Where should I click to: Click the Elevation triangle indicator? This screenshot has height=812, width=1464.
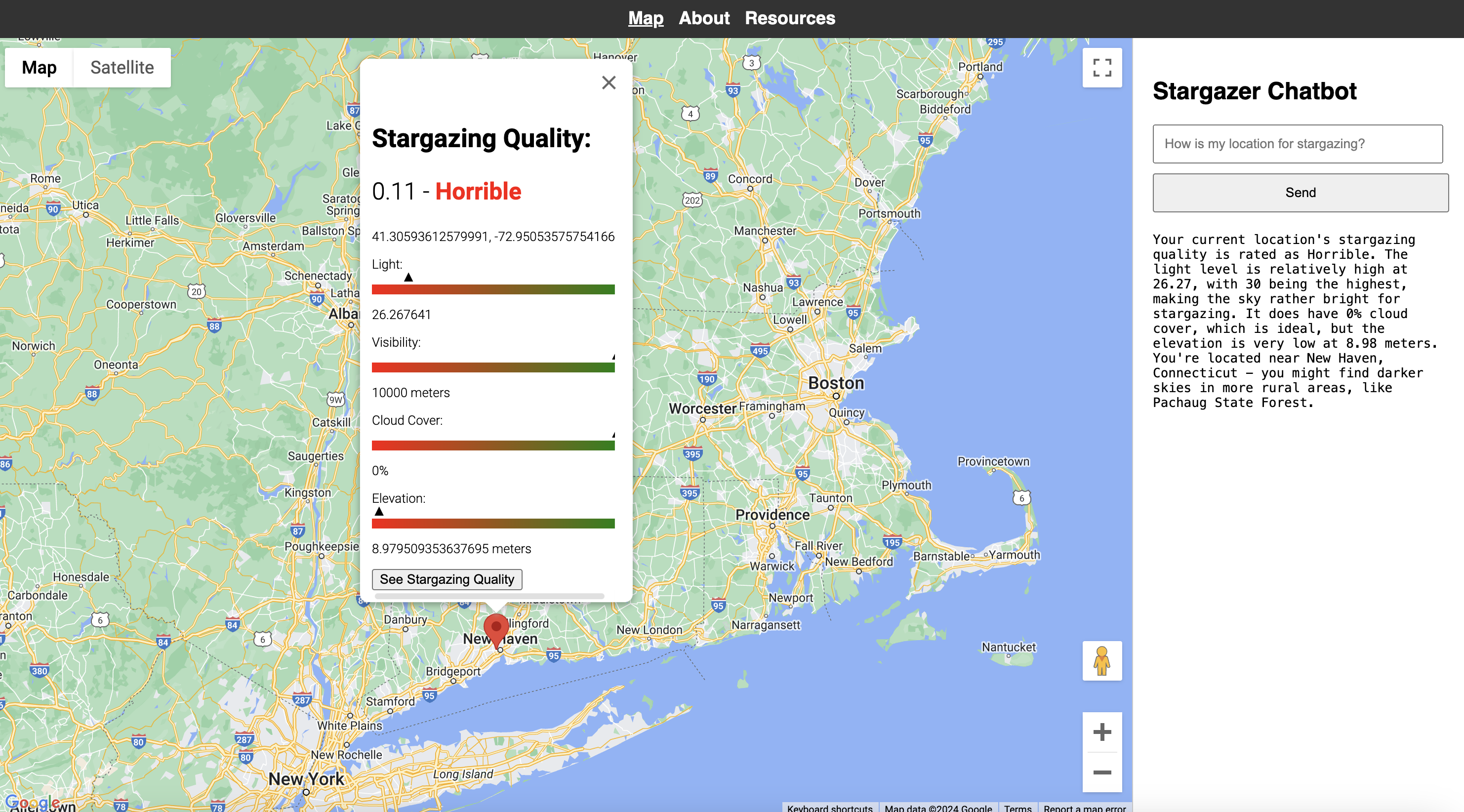pyautogui.click(x=379, y=511)
